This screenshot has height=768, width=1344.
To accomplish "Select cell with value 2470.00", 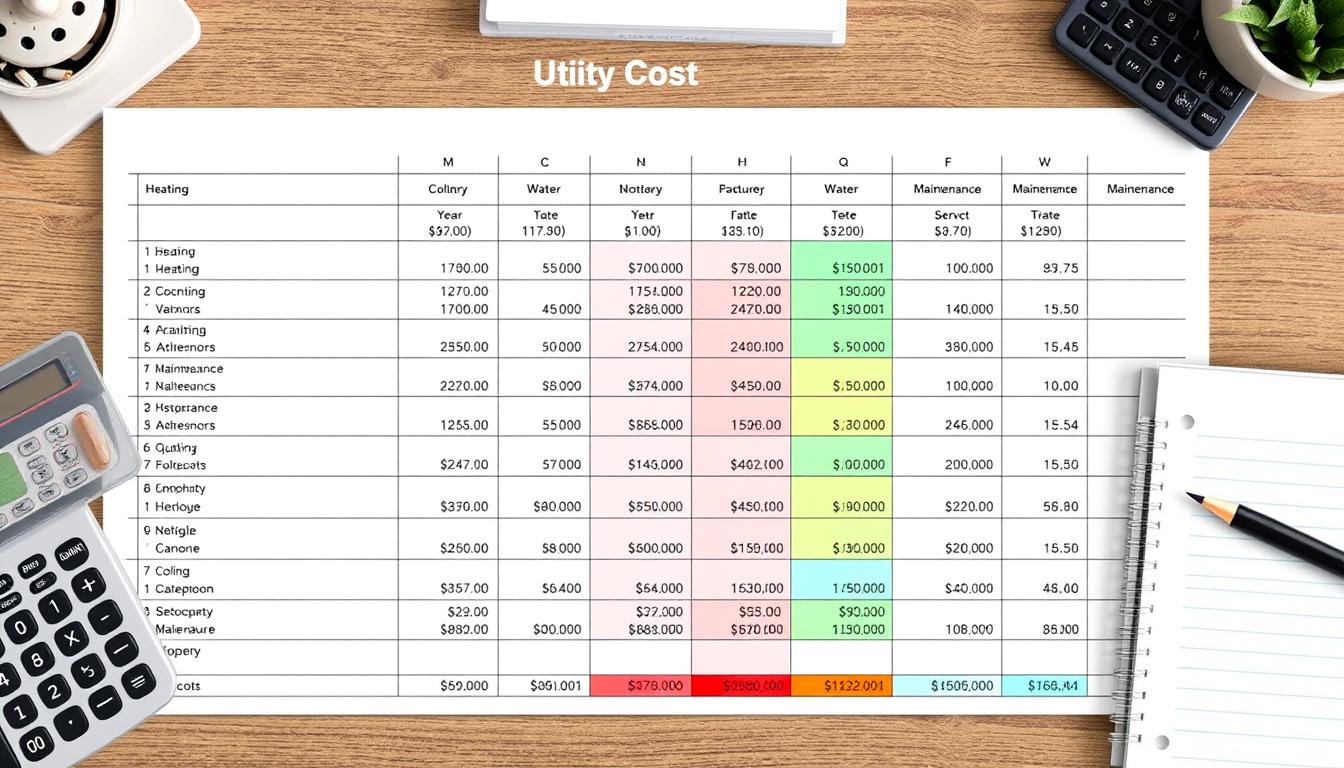I will point(756,309).
